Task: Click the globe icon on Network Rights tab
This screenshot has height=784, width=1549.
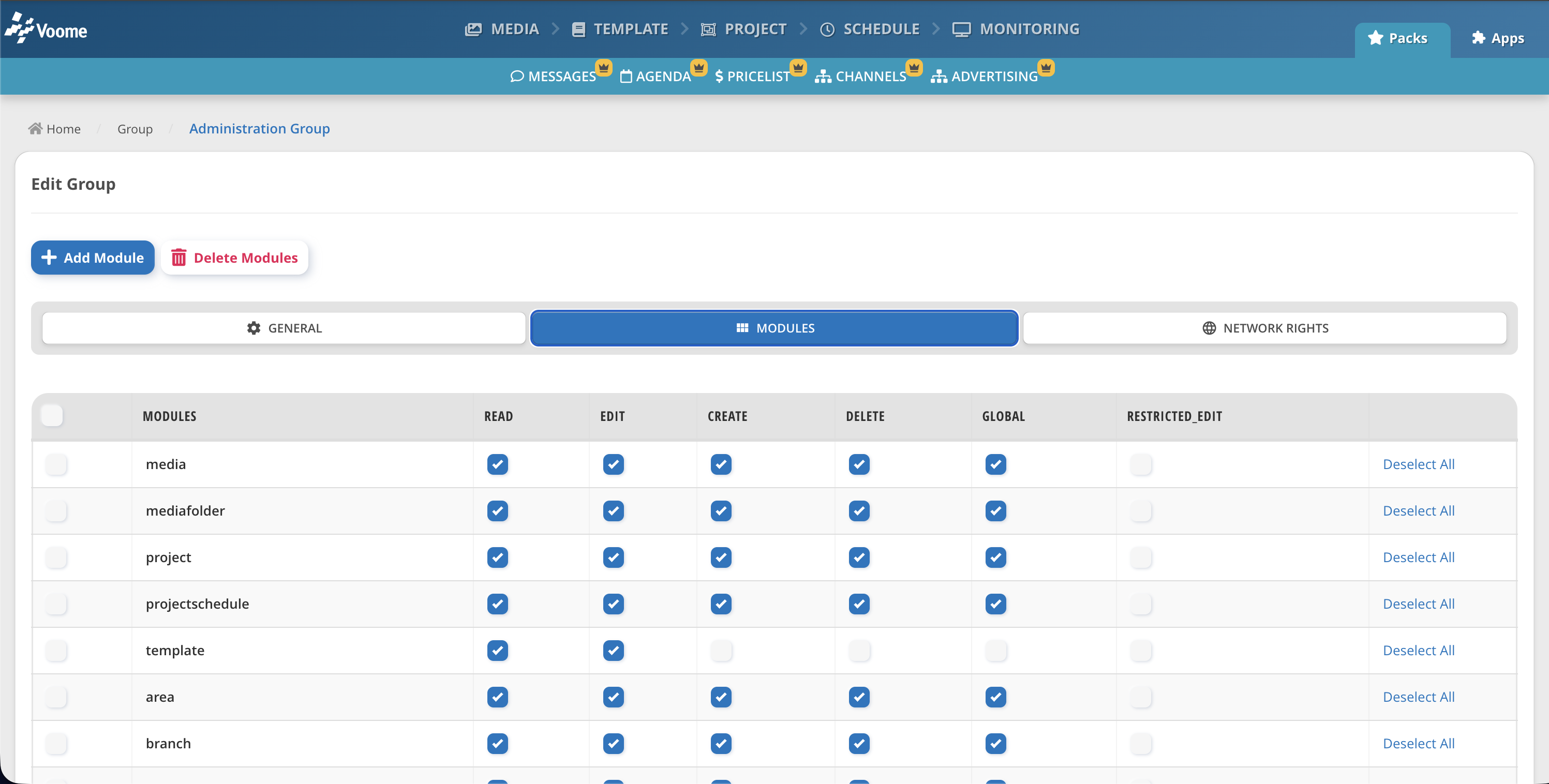Action: click(1209, 328)
